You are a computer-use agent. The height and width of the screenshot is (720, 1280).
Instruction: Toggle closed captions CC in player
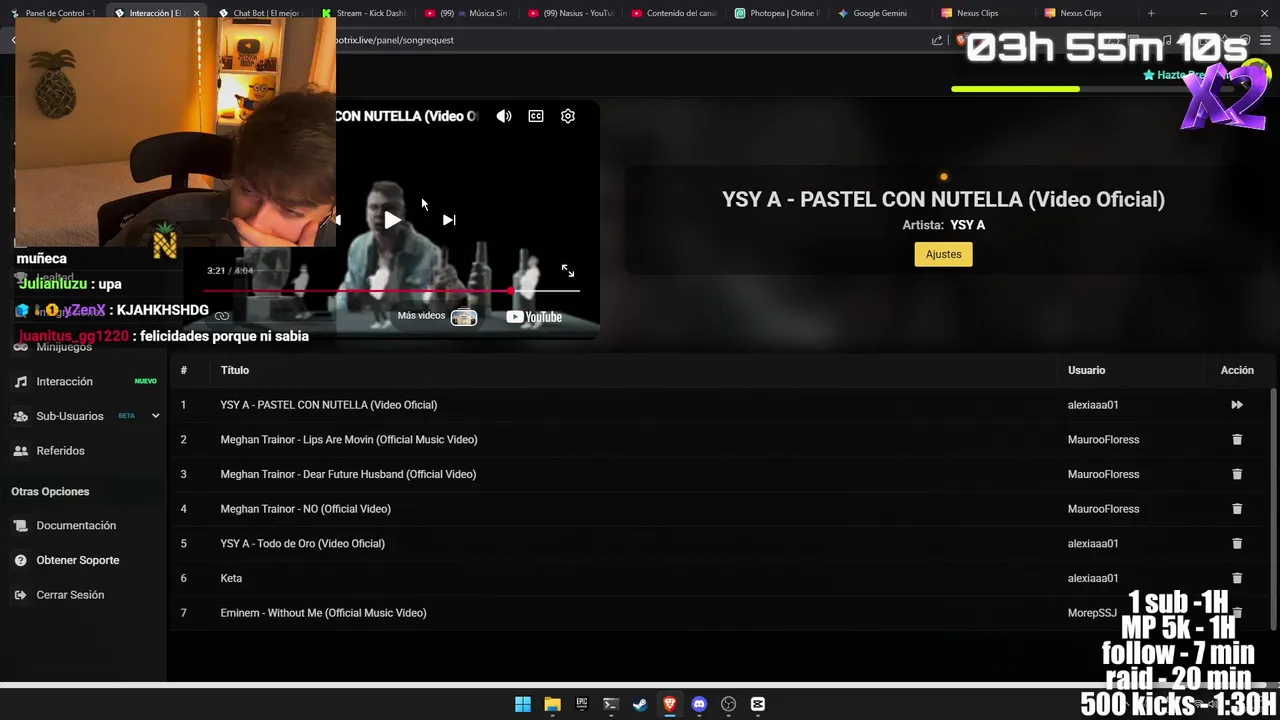536,116
